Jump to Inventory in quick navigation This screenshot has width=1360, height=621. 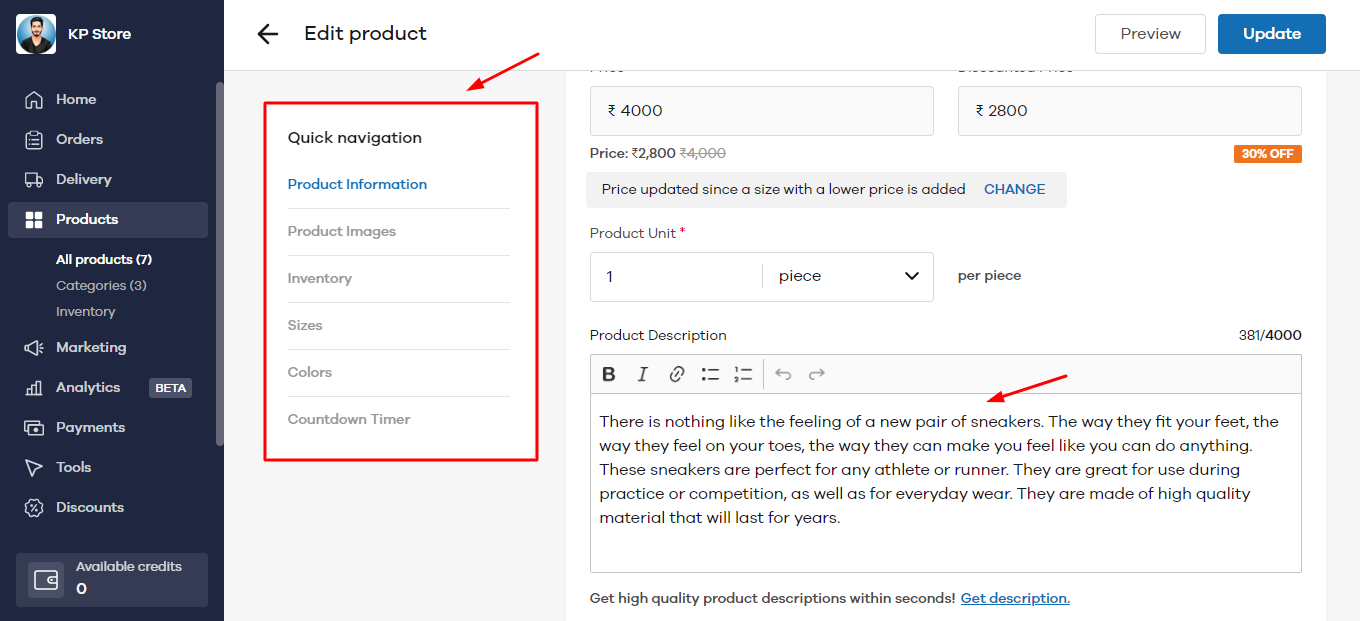point(320,279)
